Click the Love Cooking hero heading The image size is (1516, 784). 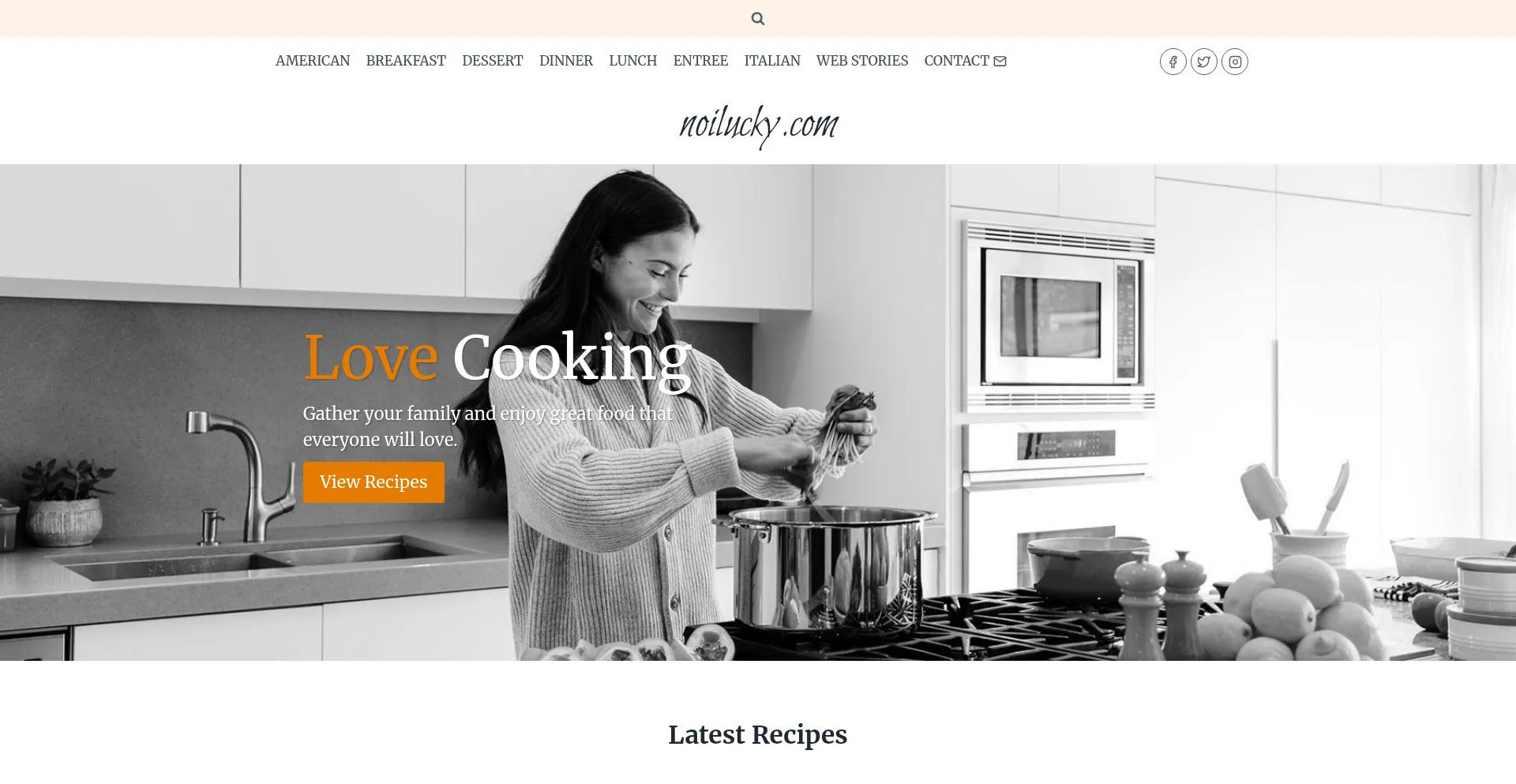(x=497, y=358)
